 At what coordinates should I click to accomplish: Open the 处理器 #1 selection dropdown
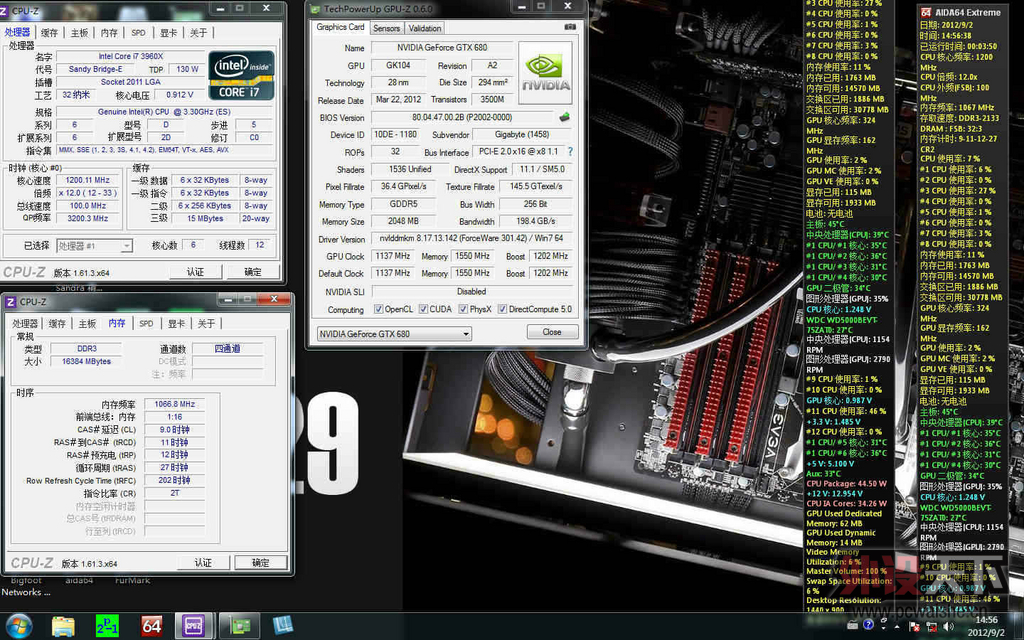95,246
